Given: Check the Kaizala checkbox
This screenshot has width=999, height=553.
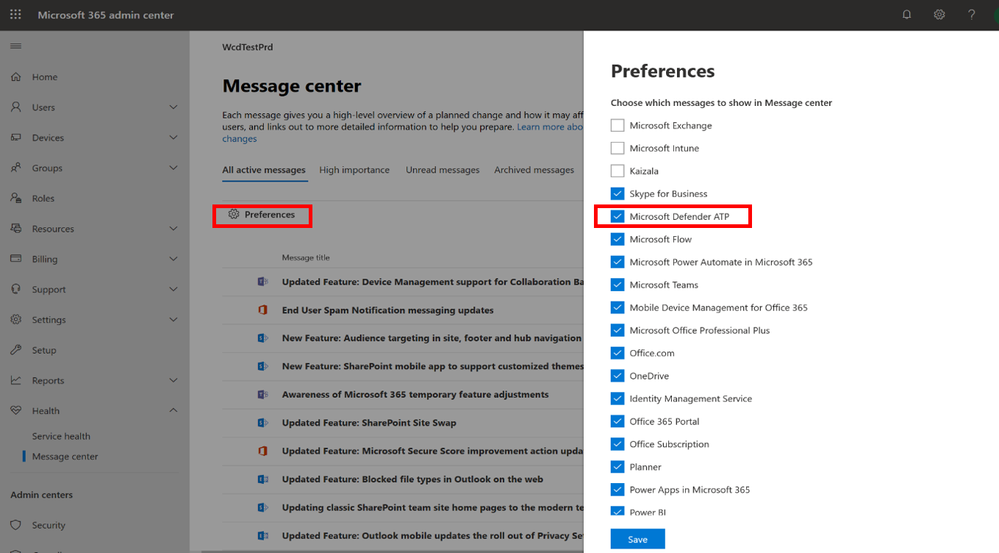Looking at the screenshot, I should [x=617, y=171].
